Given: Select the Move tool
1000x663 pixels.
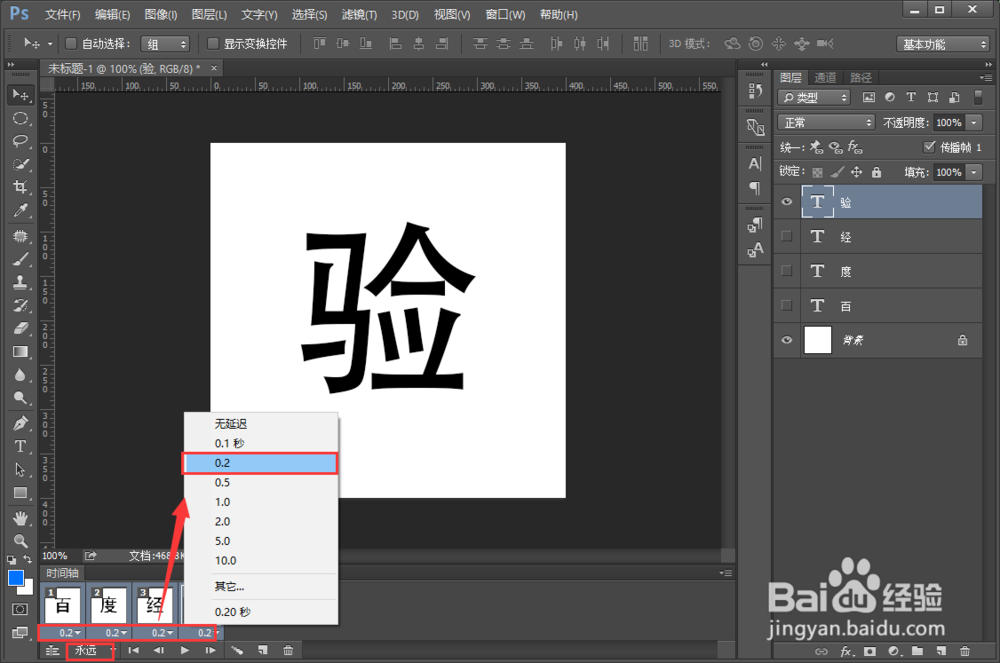Looking at the screenshot, I should click(21, 94).
